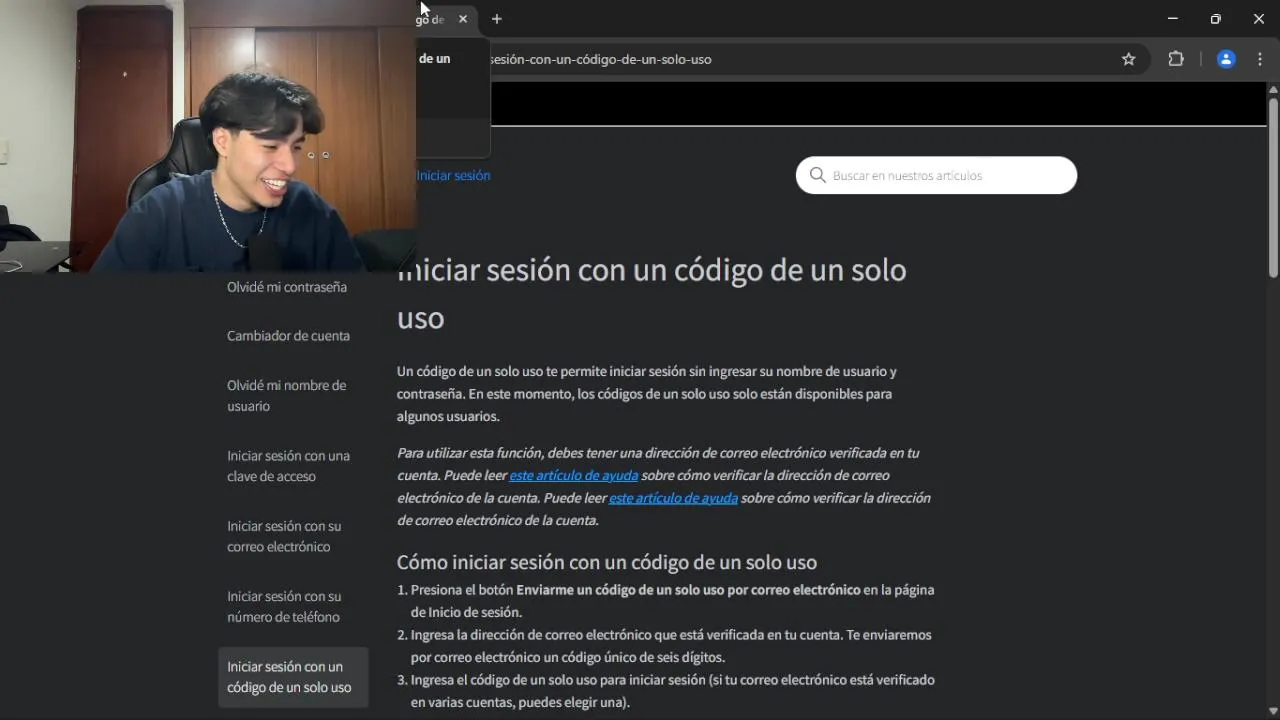Open the Extensions puzzle icon

tap(1176, 59)
